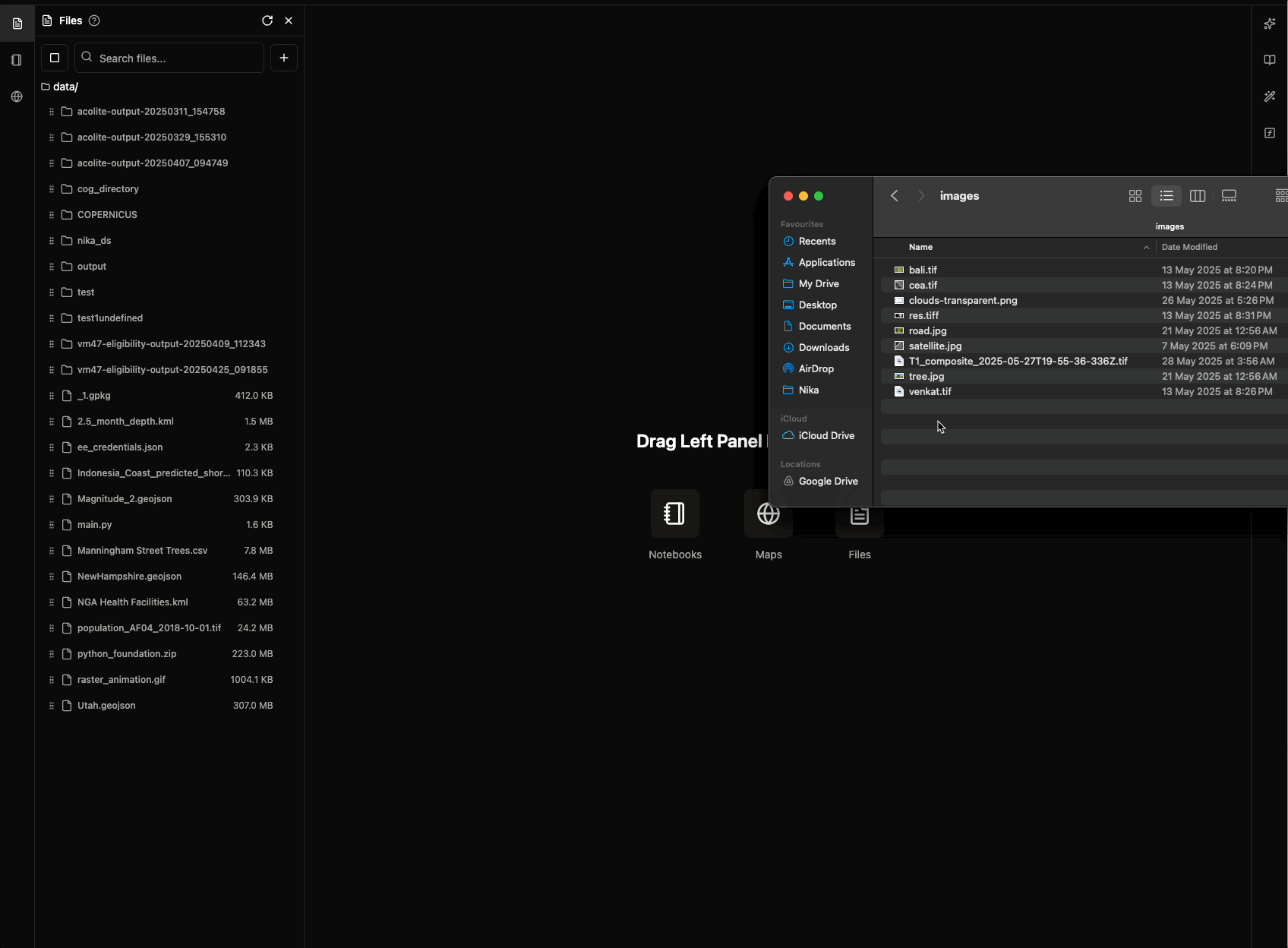Select the magic wand tool icon
Image resolution: width=1288 pixels, height=948 pixels.
(1270, 96)
